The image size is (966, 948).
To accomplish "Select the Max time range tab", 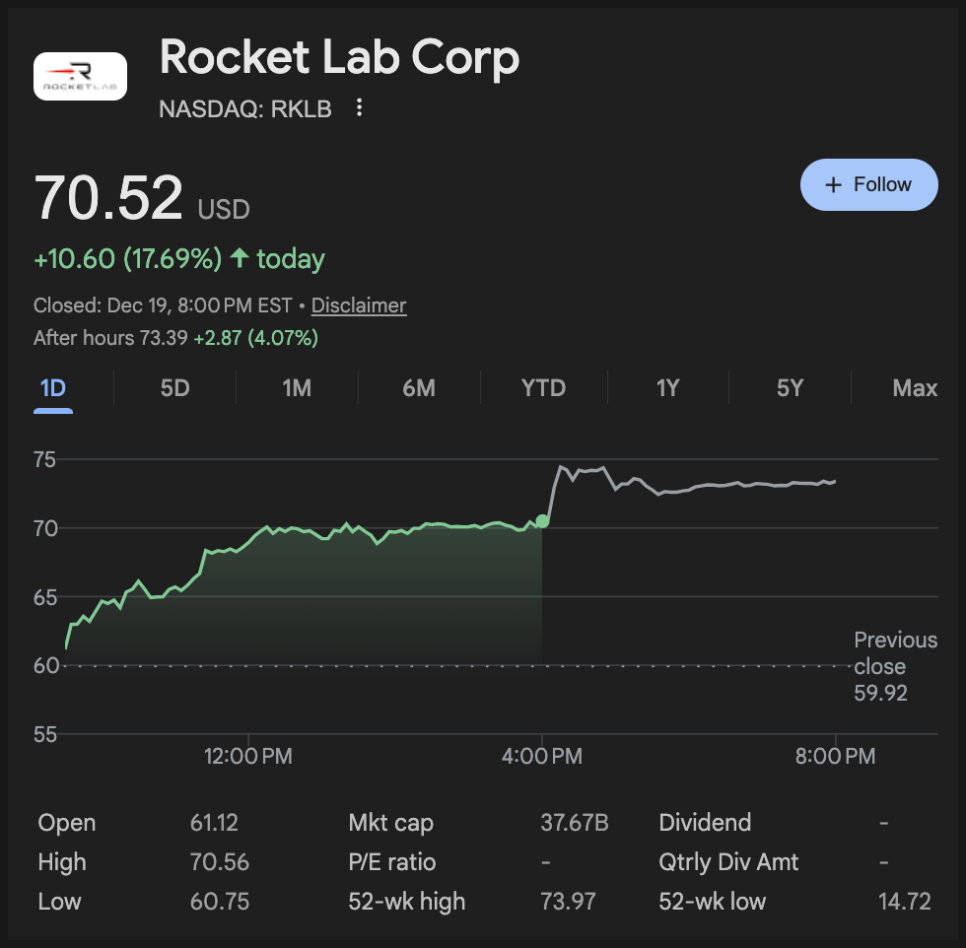I will (914, 388).
